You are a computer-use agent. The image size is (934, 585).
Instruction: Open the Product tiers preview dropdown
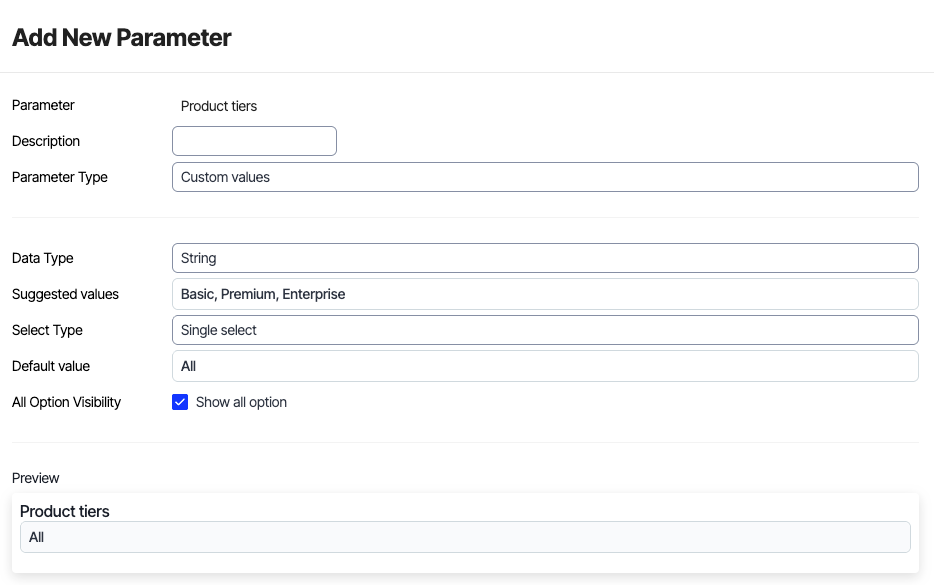[x=465, y=537]
